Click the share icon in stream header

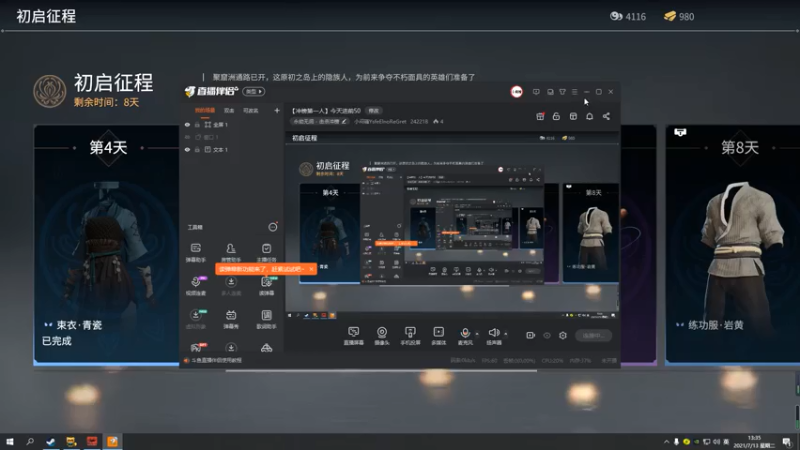[x=606, y=116]
